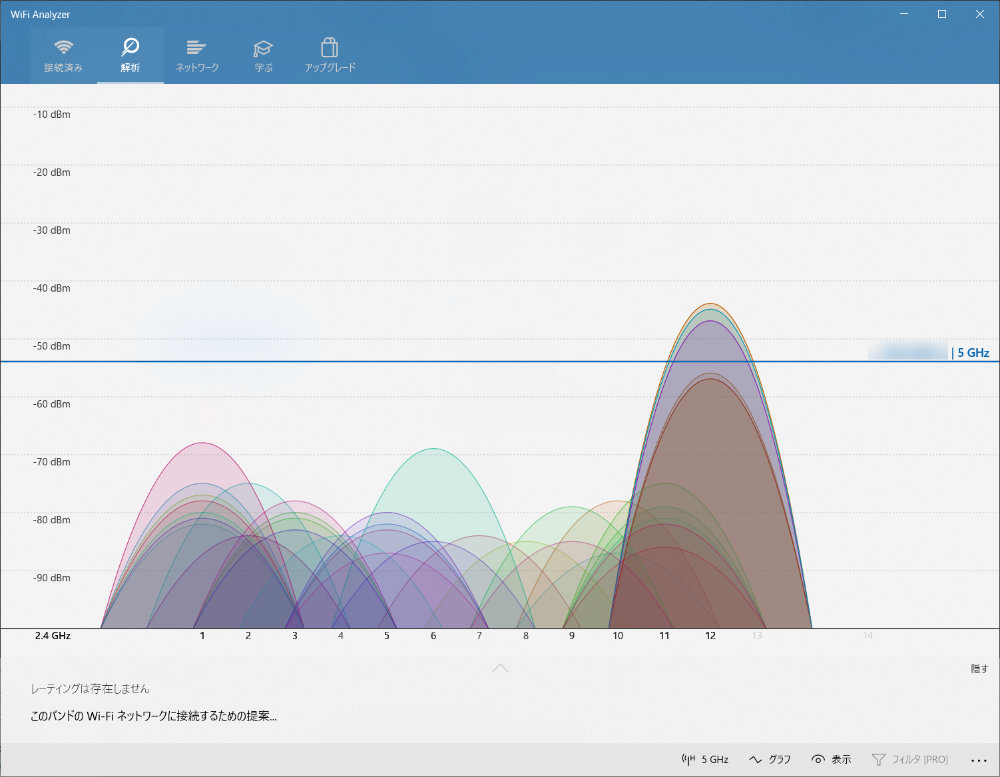Click channel 14 axis label
This screenshot has width=1000, height=777.
point(867,635)
